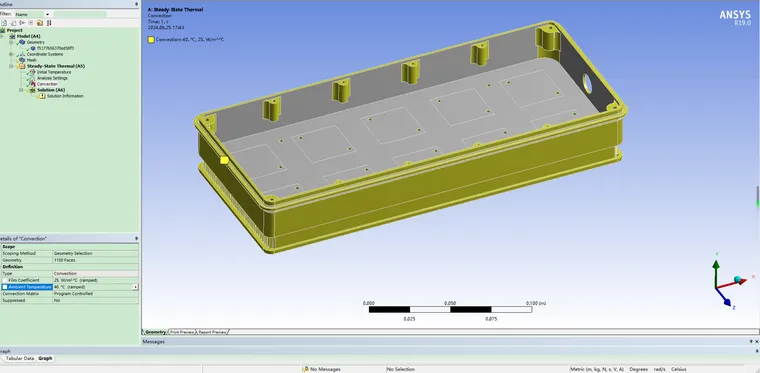760x373 pixels.
Task: Click the Analysis Settings icon in tree
Action: pos(32,78)
